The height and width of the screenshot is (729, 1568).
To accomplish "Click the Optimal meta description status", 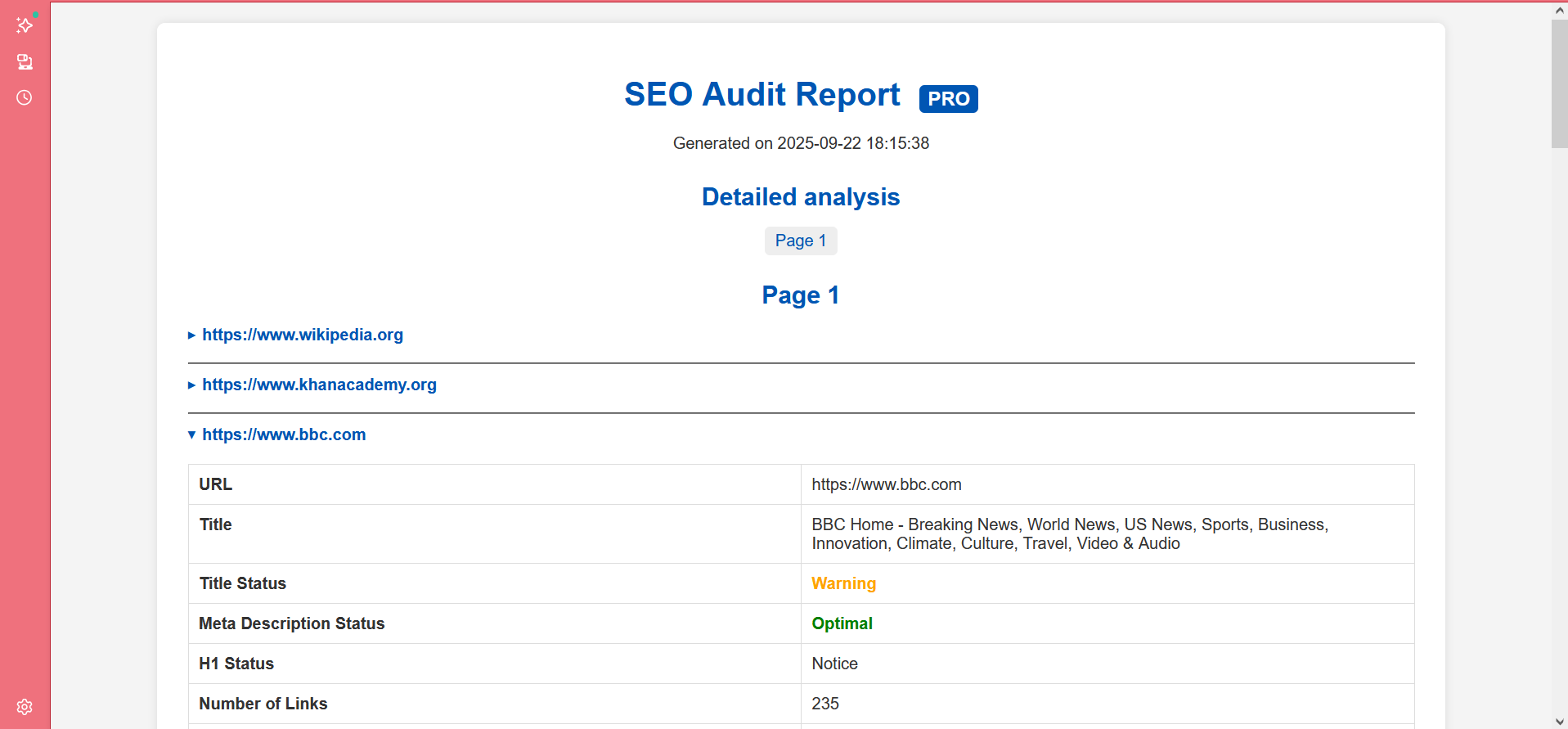I will [842, 623].
